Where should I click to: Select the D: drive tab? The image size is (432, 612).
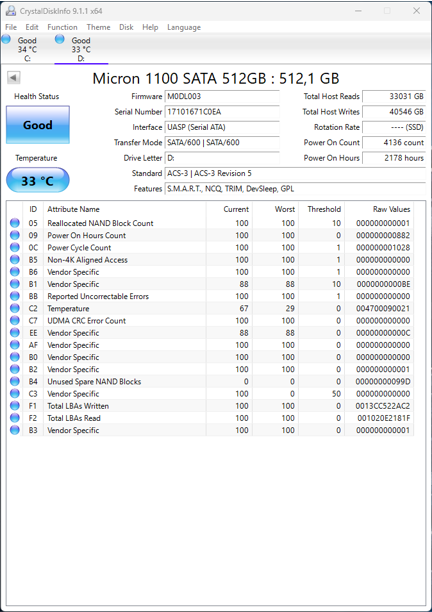pyautogui.click(x=81, y=49)
